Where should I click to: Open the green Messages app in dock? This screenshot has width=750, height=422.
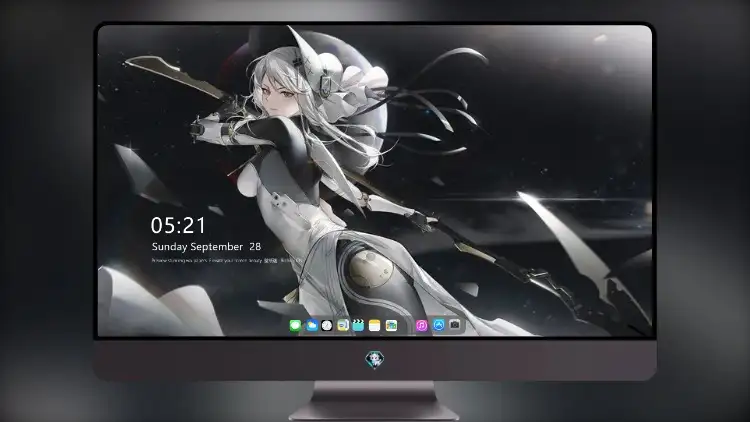coord(295,326)
